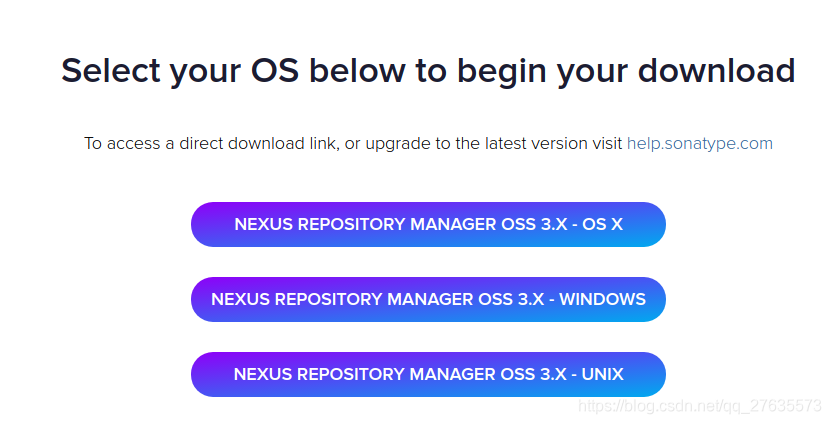
Task: Click the word 'download' in the heading
Action: pyautogui.click(x=716, y=70)
